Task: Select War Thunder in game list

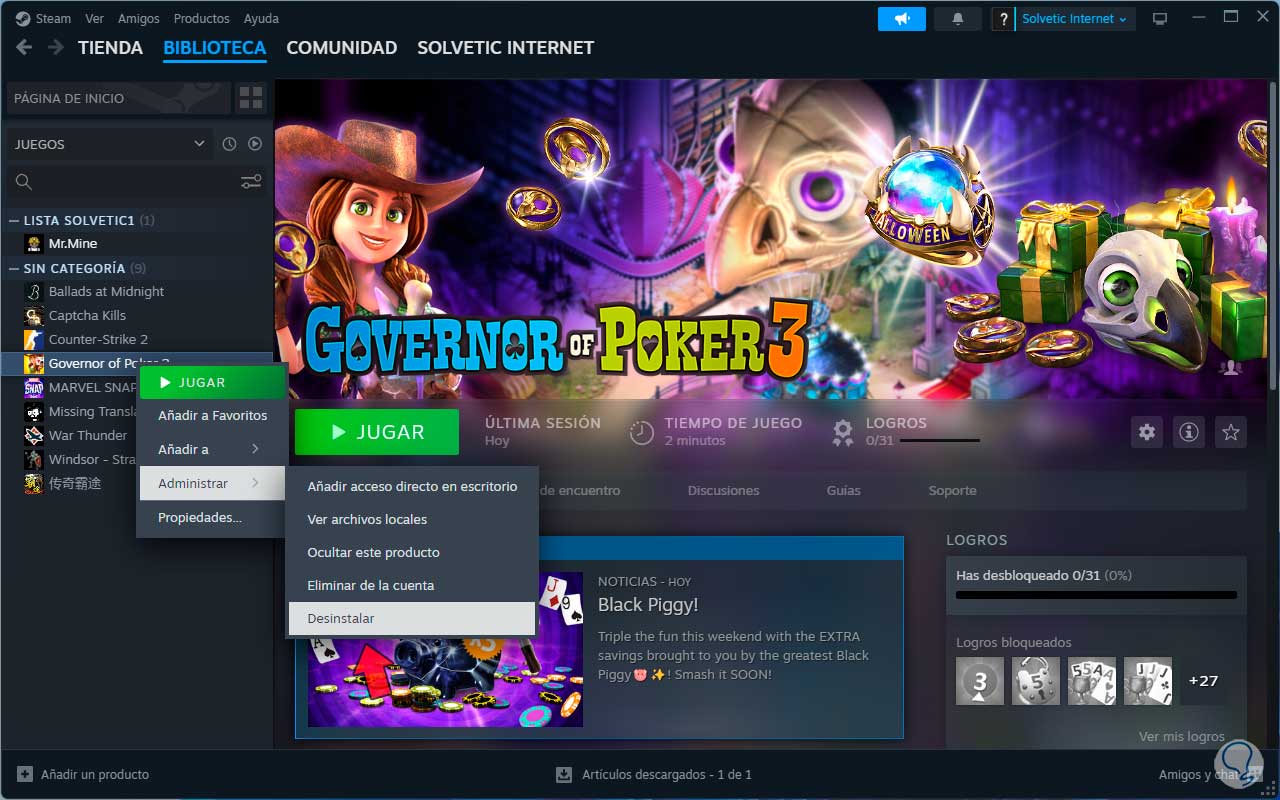Action: 88,435
